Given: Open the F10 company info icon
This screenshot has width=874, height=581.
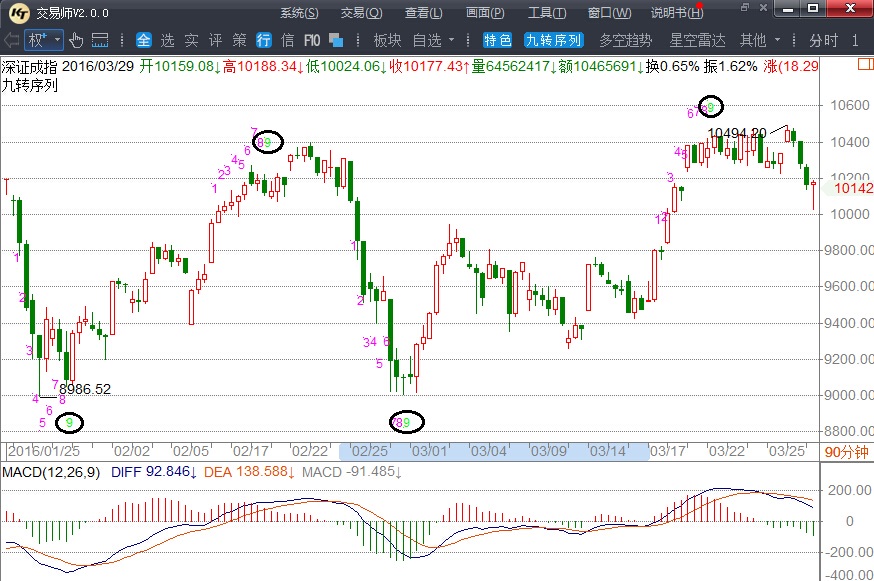Looking at the screenshot, I should pyautogui.click(x=311, y=40).
